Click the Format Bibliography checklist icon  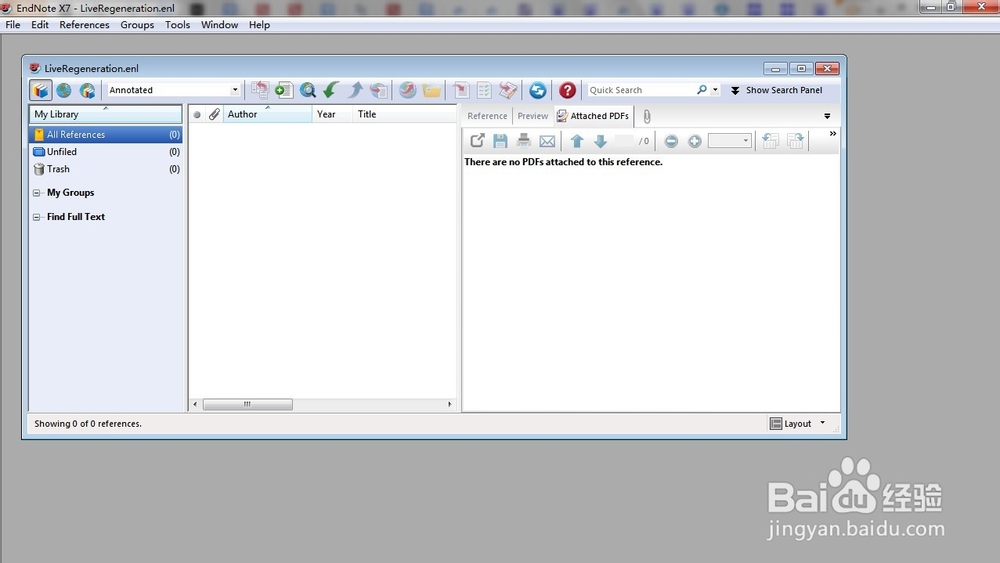485,90
